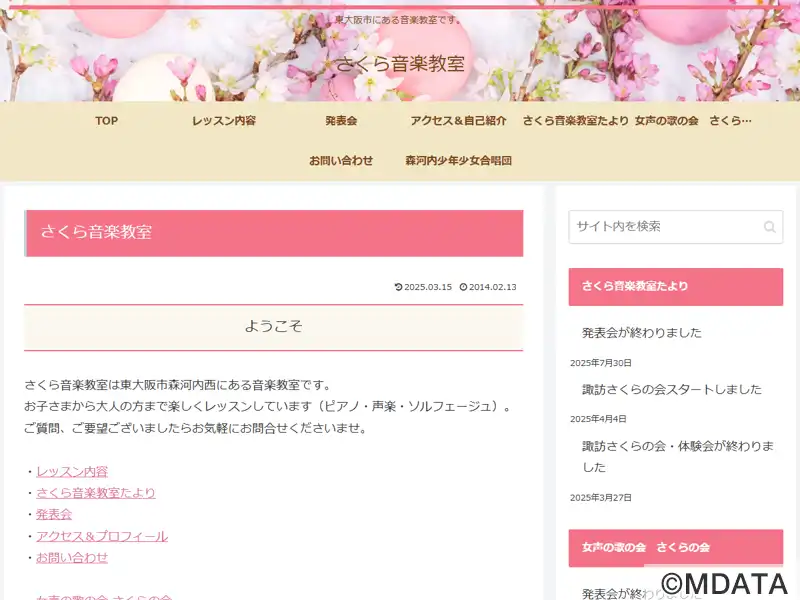Screen dimensions: 800x600
Task: Visit 森河内少年少女合唱団 menu item
Action: tap(458, 161)
